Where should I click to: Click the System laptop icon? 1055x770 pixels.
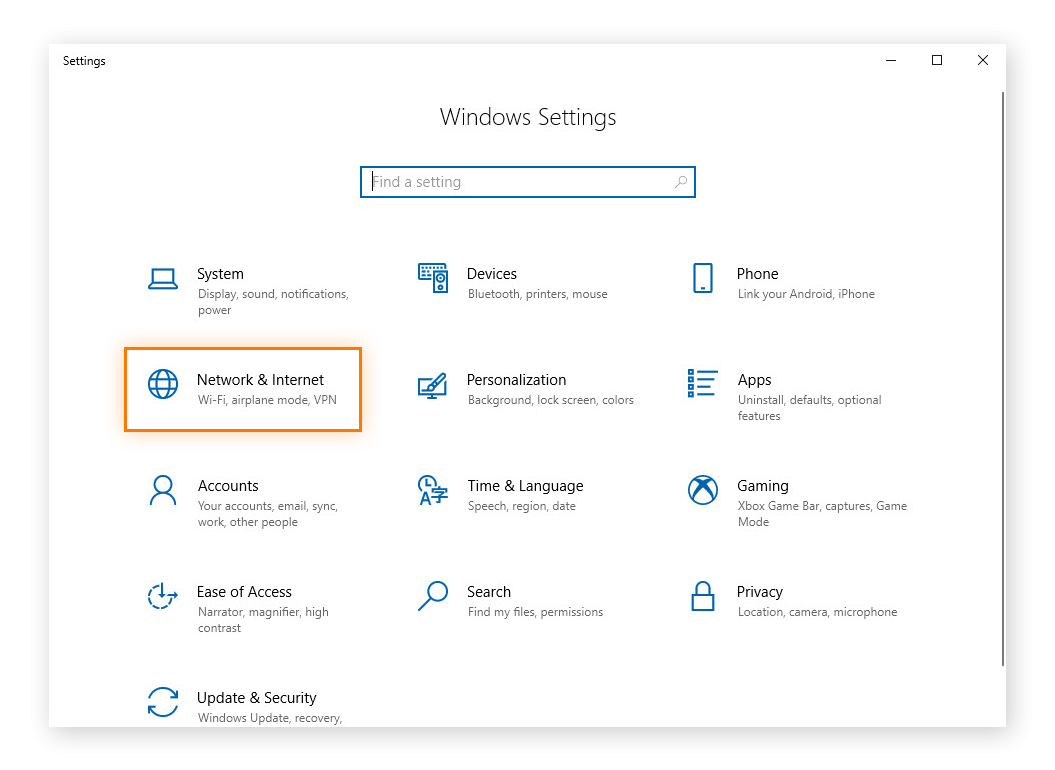pos(163,279)
